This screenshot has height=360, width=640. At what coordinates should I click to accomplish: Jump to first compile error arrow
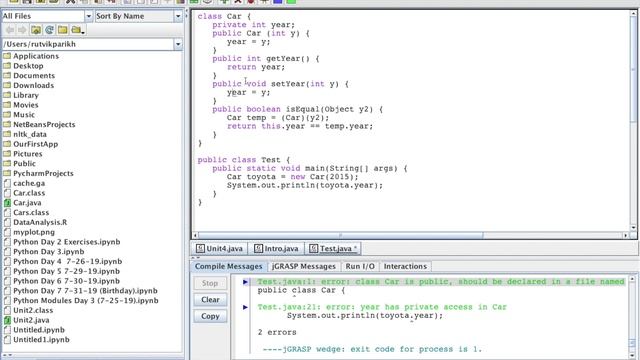[x=245, y=282]
